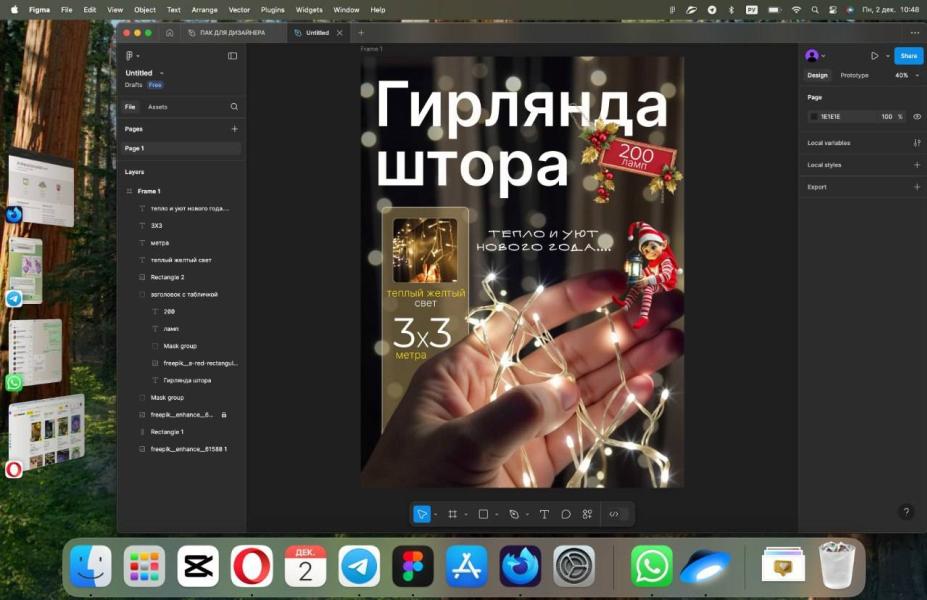The height and width of the screenshot is (600, 927).
Task: Switch to the Prototype tab
Action: (854, 75)
